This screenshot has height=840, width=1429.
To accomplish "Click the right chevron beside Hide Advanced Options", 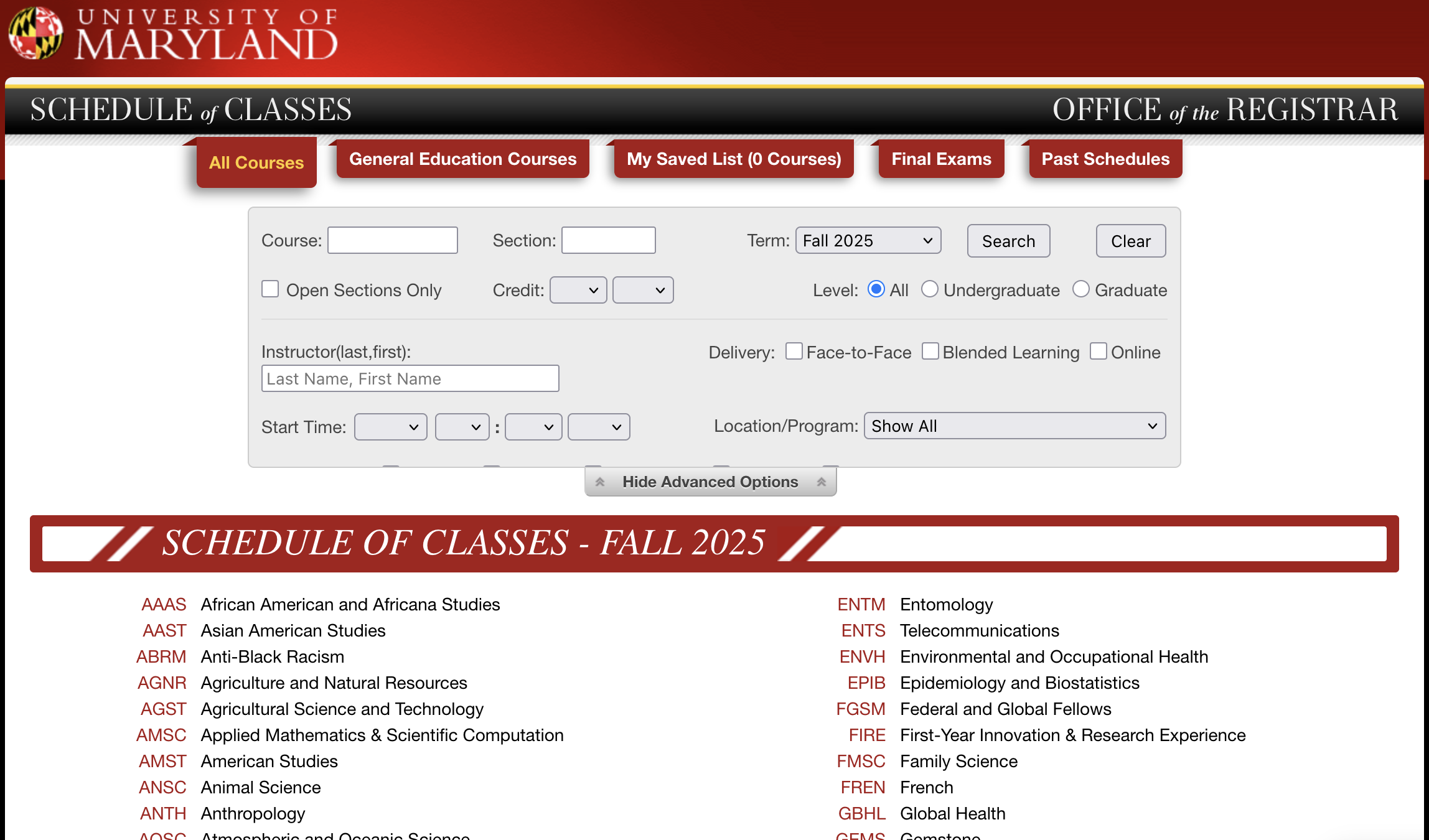I will pyautogui.click(x=822, y=482).
